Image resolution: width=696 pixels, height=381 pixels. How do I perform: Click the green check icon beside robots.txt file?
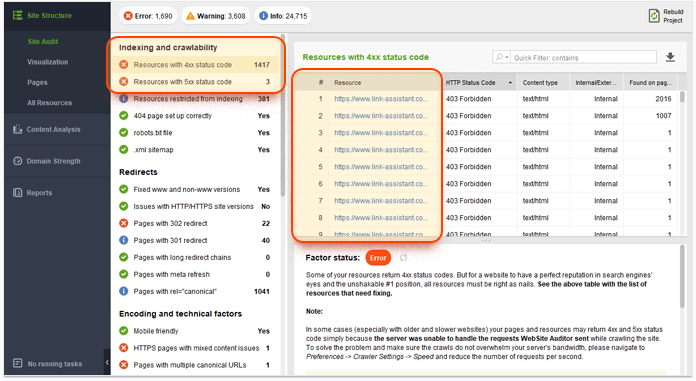(x=124, y=132)
